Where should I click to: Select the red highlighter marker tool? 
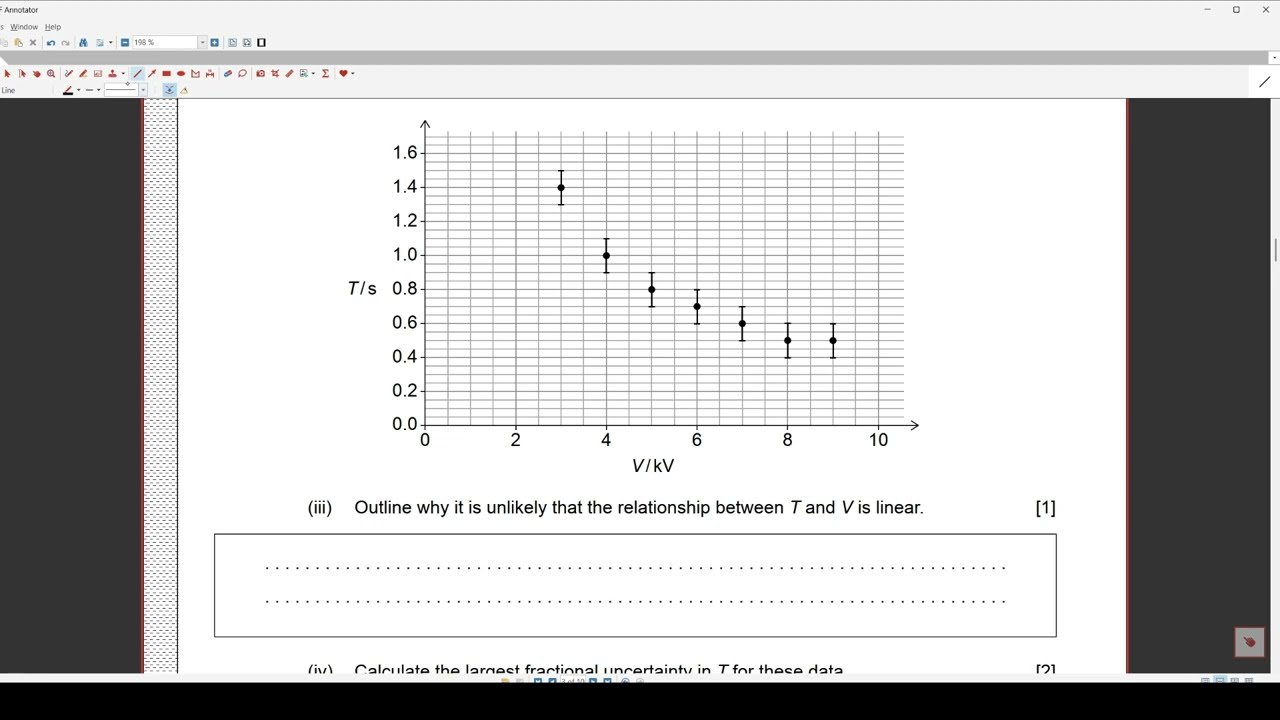click(83, 74)
